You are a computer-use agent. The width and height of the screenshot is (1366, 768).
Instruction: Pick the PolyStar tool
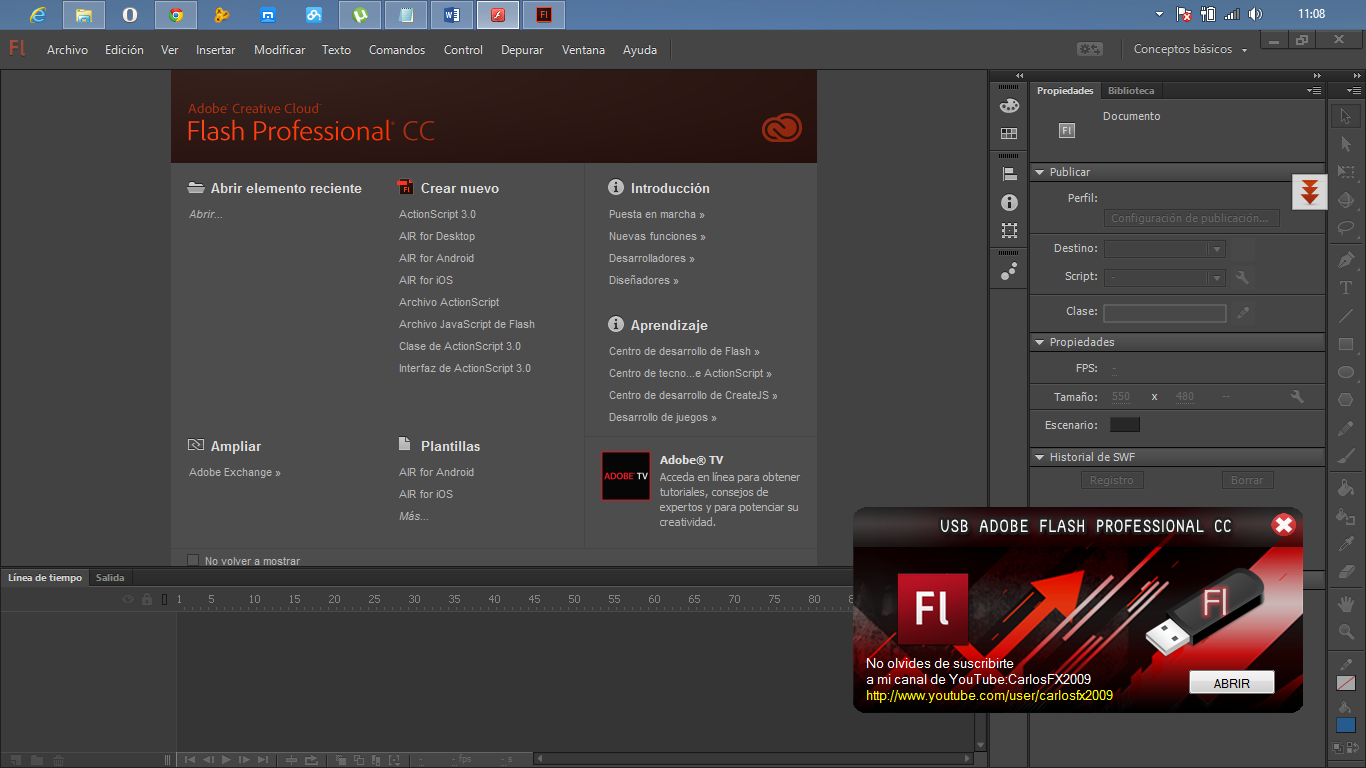pos(1346,400)
